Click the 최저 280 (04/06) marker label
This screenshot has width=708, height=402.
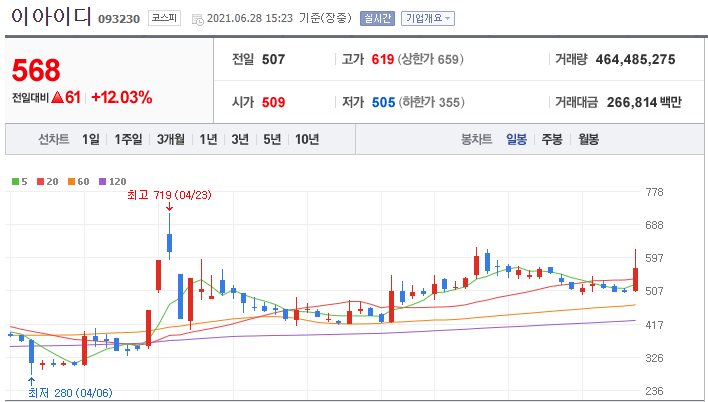point(70,393)
